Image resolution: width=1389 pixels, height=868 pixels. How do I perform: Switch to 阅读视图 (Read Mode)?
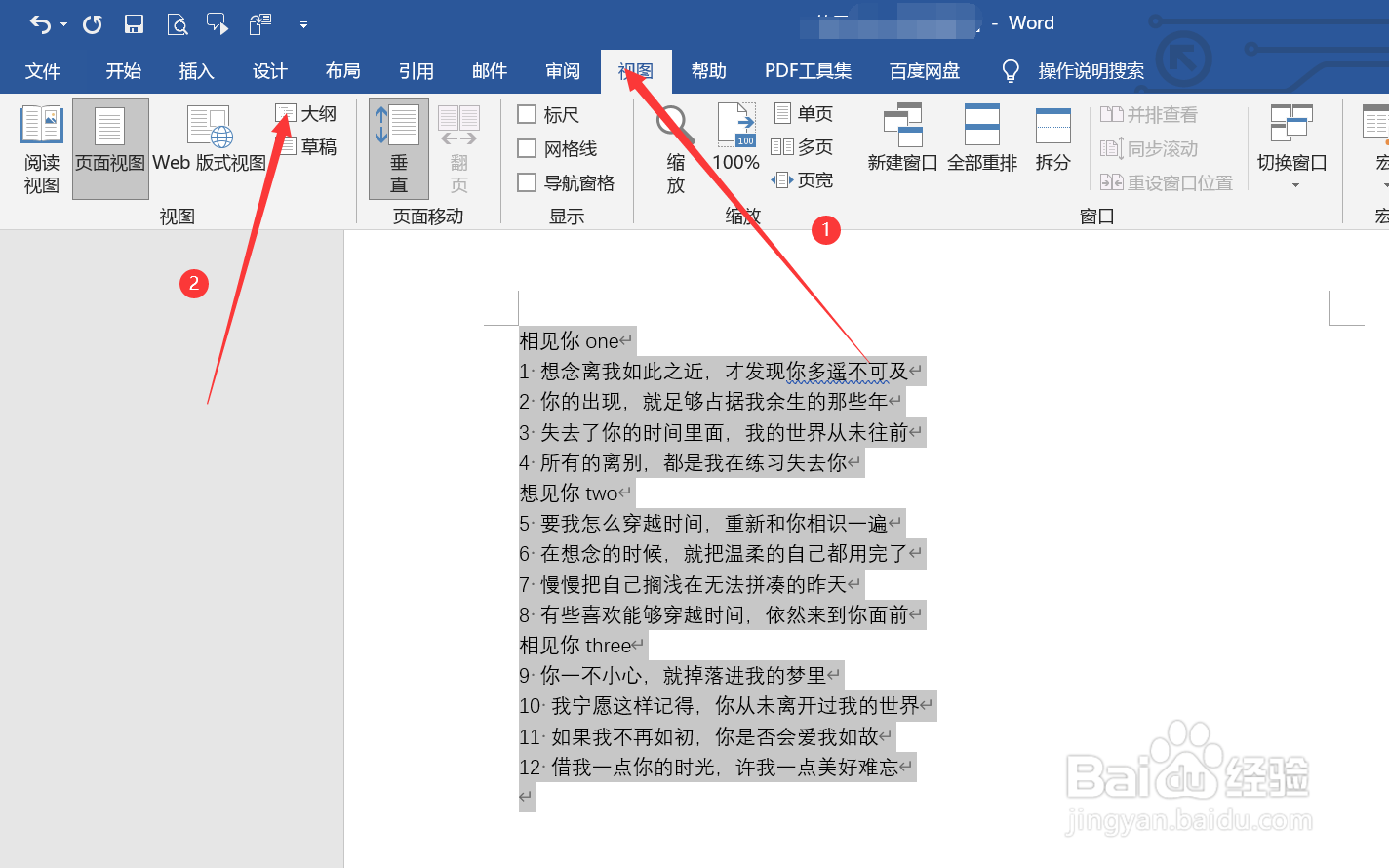(x=41, y=147)
